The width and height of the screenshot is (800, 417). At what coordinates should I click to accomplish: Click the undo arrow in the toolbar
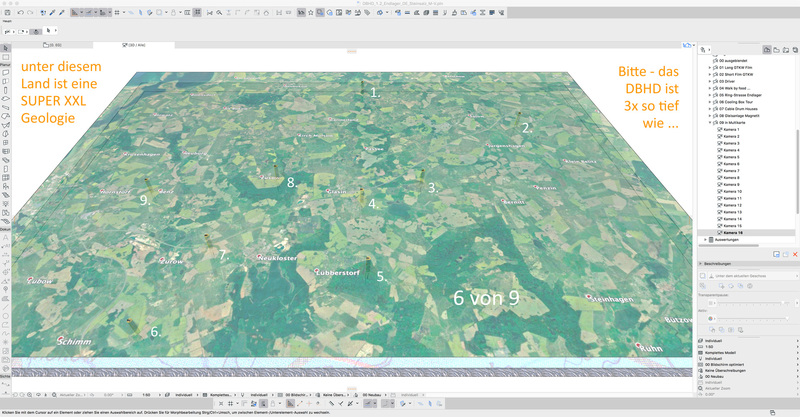pyautogui.click(x=21, y=13)
